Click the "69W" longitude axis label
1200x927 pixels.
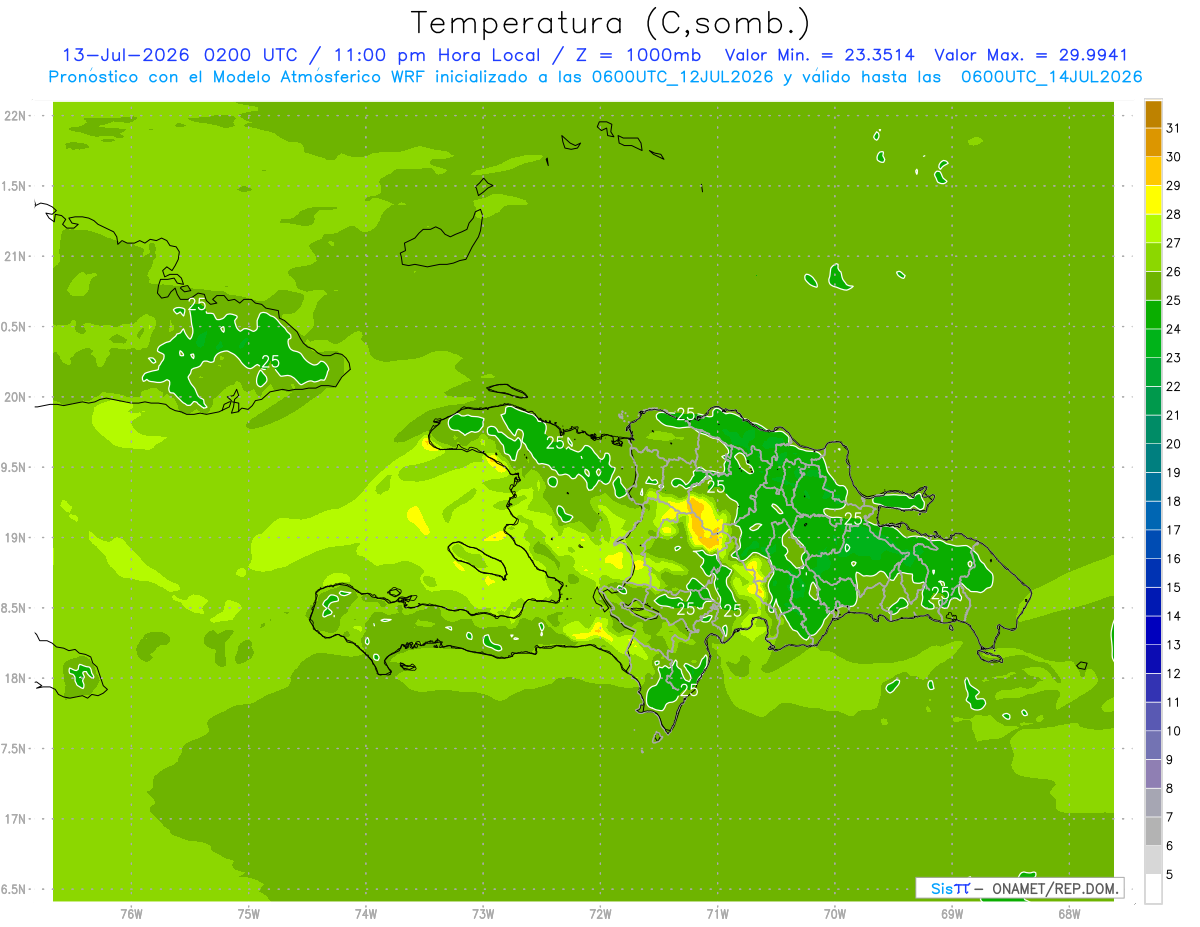click(952, 913)
